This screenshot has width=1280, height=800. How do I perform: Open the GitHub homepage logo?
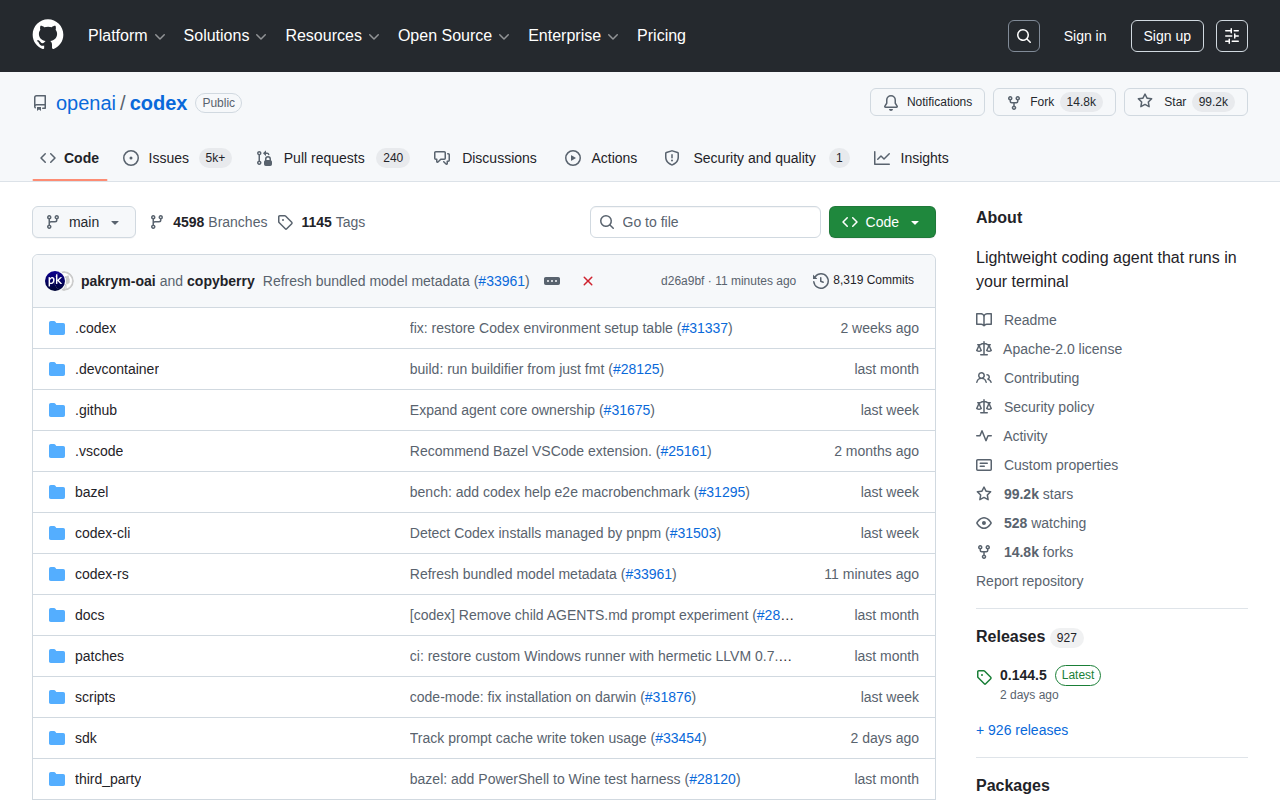pos(48,36)
